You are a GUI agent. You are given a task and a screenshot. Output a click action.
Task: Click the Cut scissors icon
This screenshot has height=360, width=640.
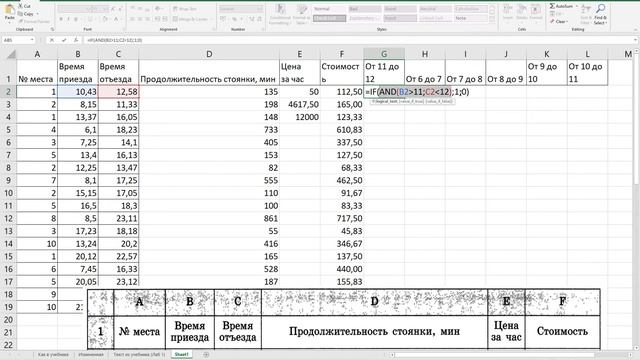(x=20, y=6)
